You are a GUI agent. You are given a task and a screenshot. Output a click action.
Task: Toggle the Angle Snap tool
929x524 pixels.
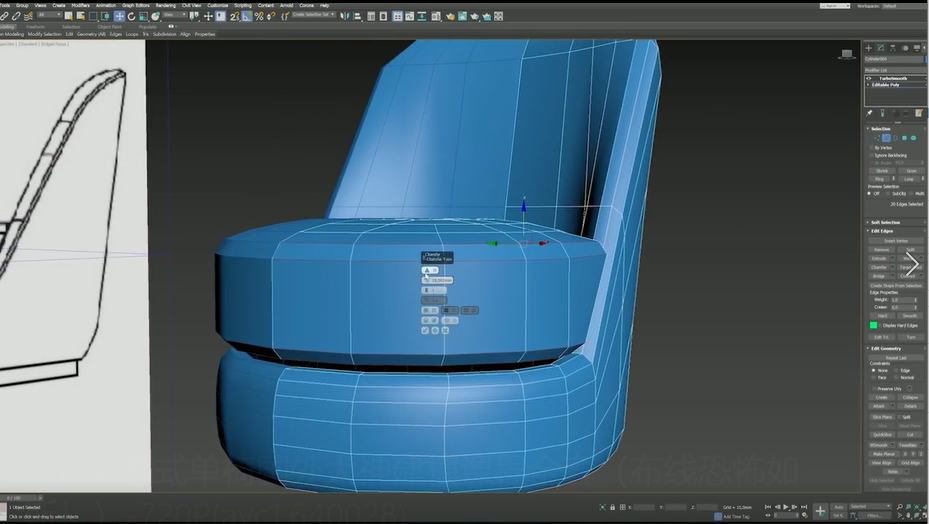point(247,16)
